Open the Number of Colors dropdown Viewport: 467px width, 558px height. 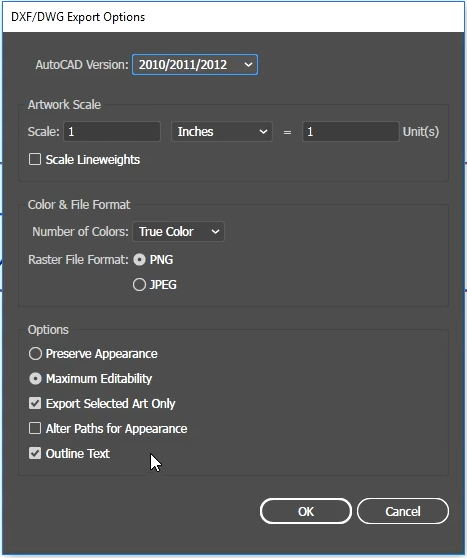coord(178,232)
